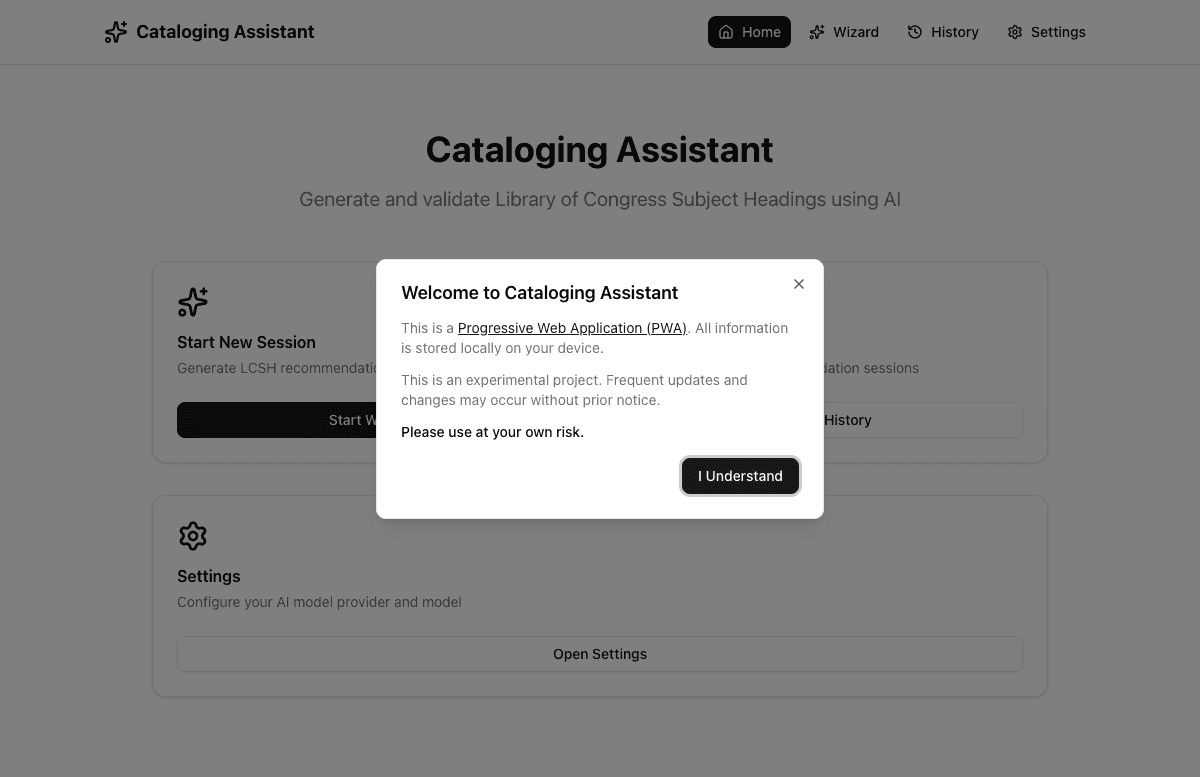Select the house icon in the Home tab
Image resolution: width=1200 pixels, height=777 pixels.
tap(725, 32)
